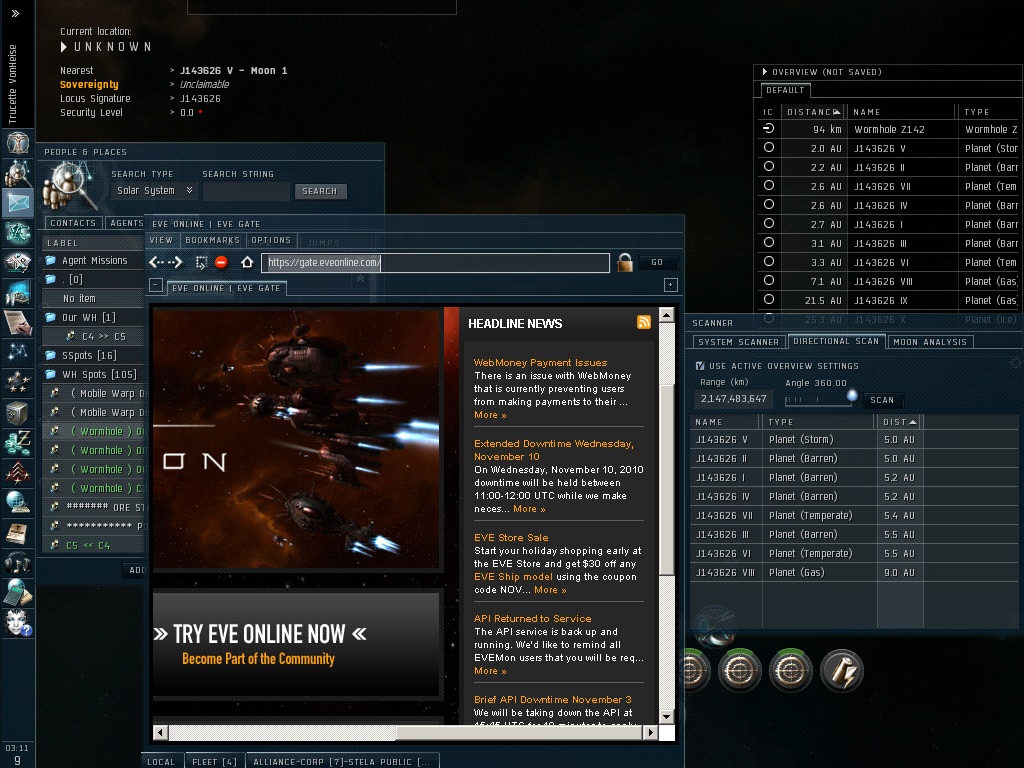Open the System Scanner tab
Screen dimensions: 1024x768
tap(739, 342)
